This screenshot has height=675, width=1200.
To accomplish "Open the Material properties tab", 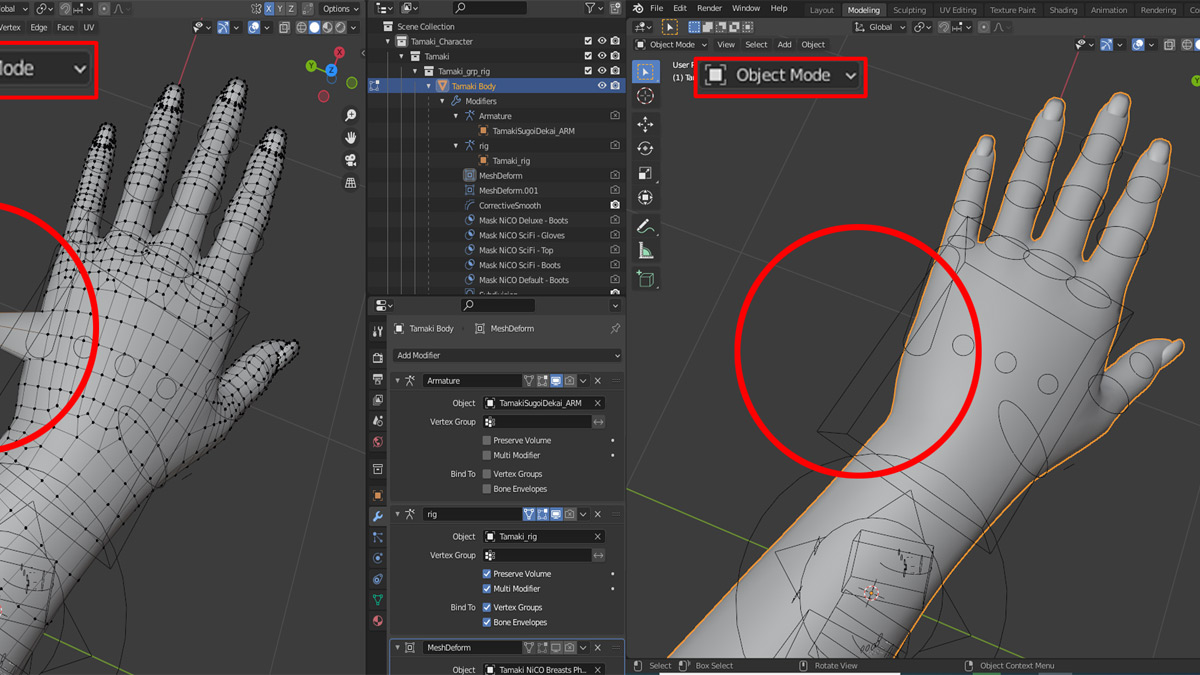I will tap(377, 621).
